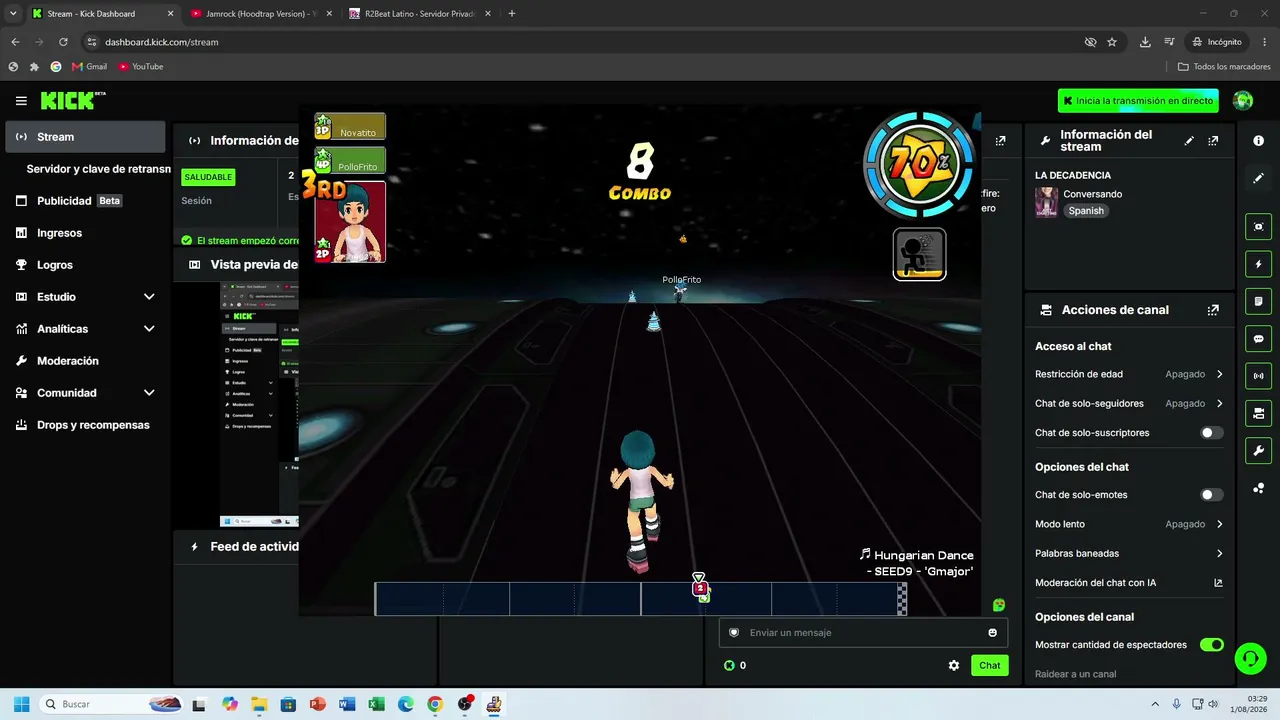Click the broadcast signal icon in the right rail
The width and height of the screenshot is (1280, 720).
1258,376
